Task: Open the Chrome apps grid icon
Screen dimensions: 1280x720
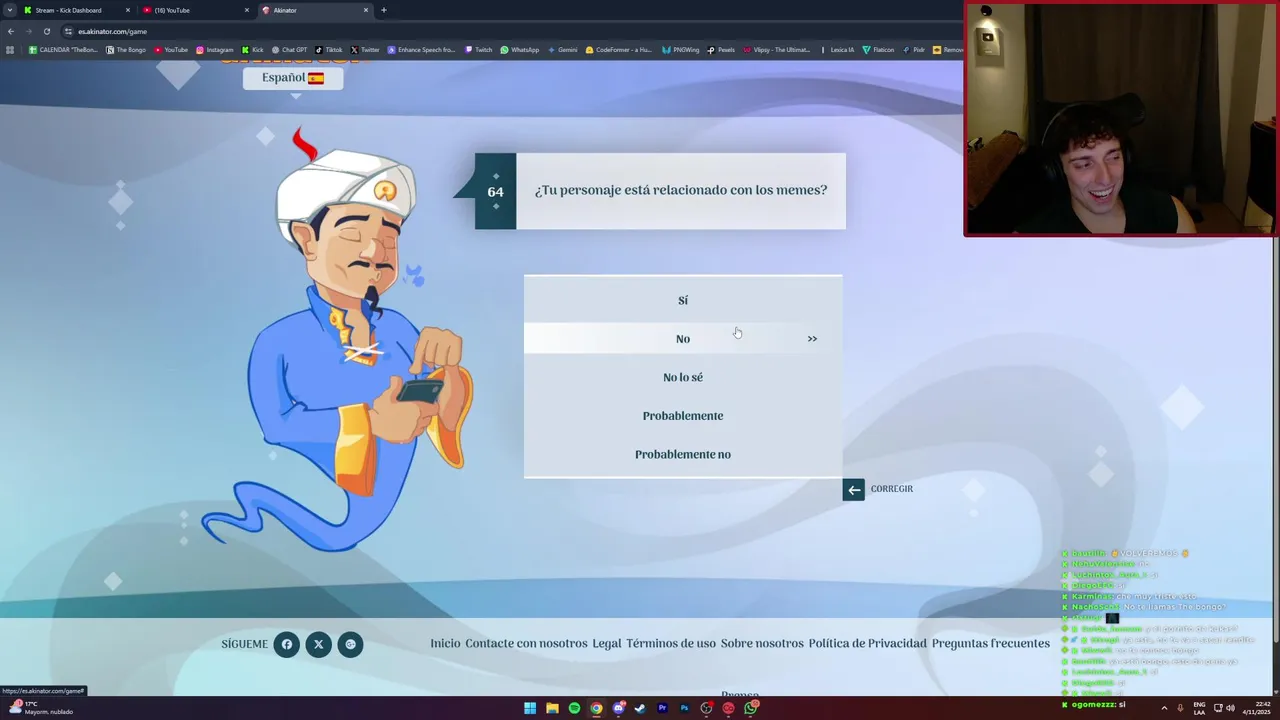Action: [10, 50]
